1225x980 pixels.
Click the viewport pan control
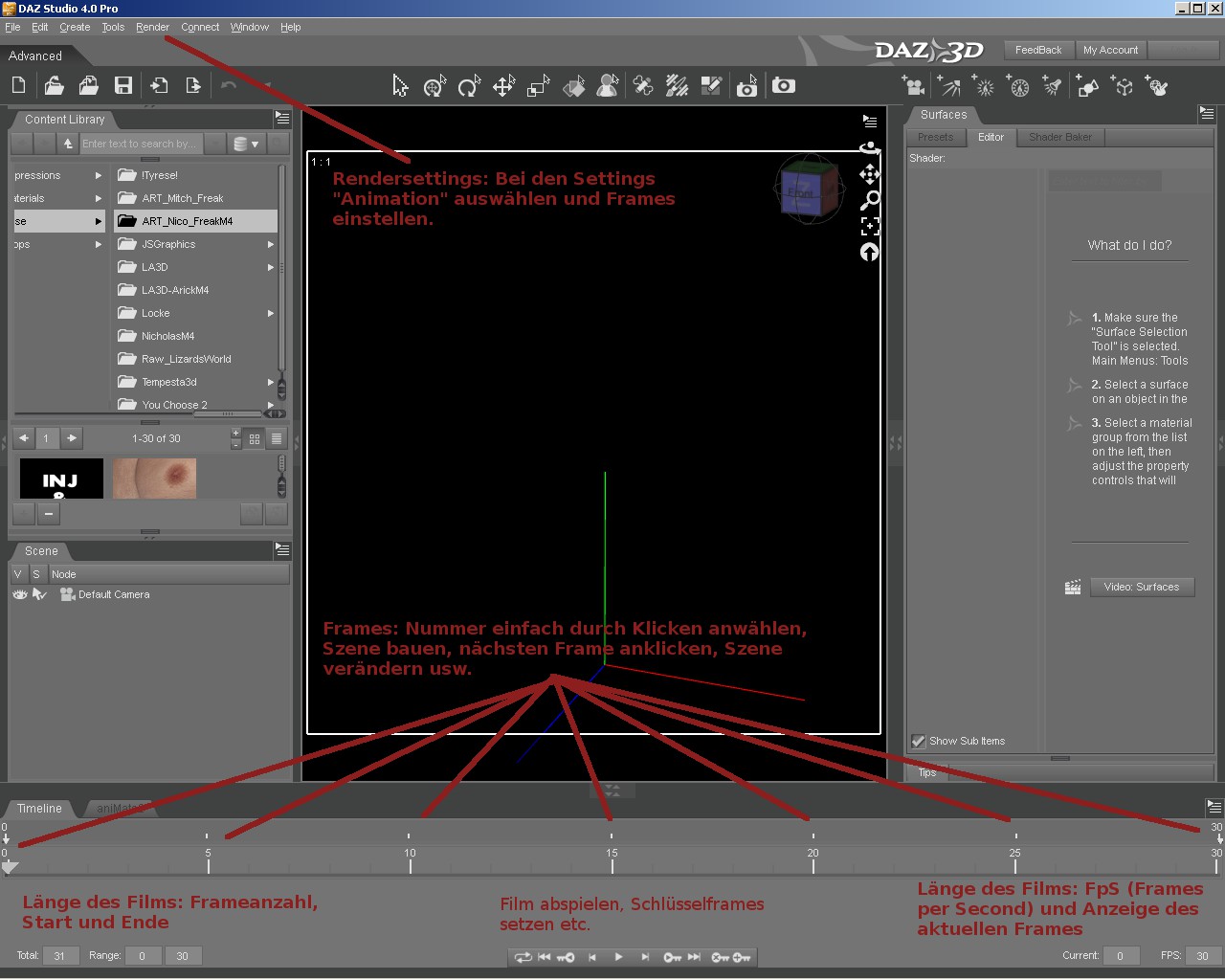[869, 173]
